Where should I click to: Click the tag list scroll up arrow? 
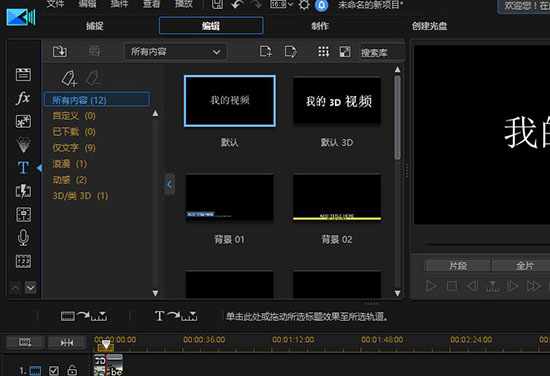coord(155,113)
